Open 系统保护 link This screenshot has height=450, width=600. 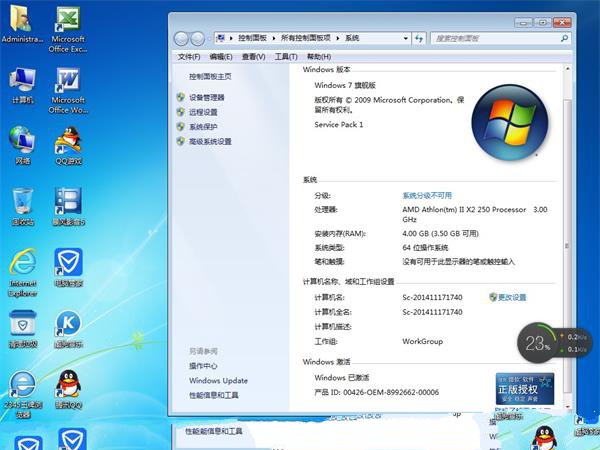pos(203,127)
